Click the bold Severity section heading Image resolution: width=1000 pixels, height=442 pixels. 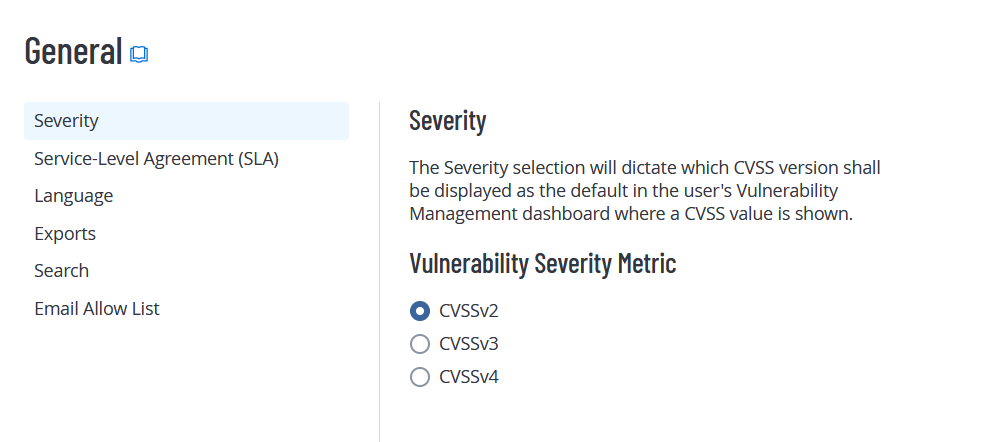pos(447,121)
